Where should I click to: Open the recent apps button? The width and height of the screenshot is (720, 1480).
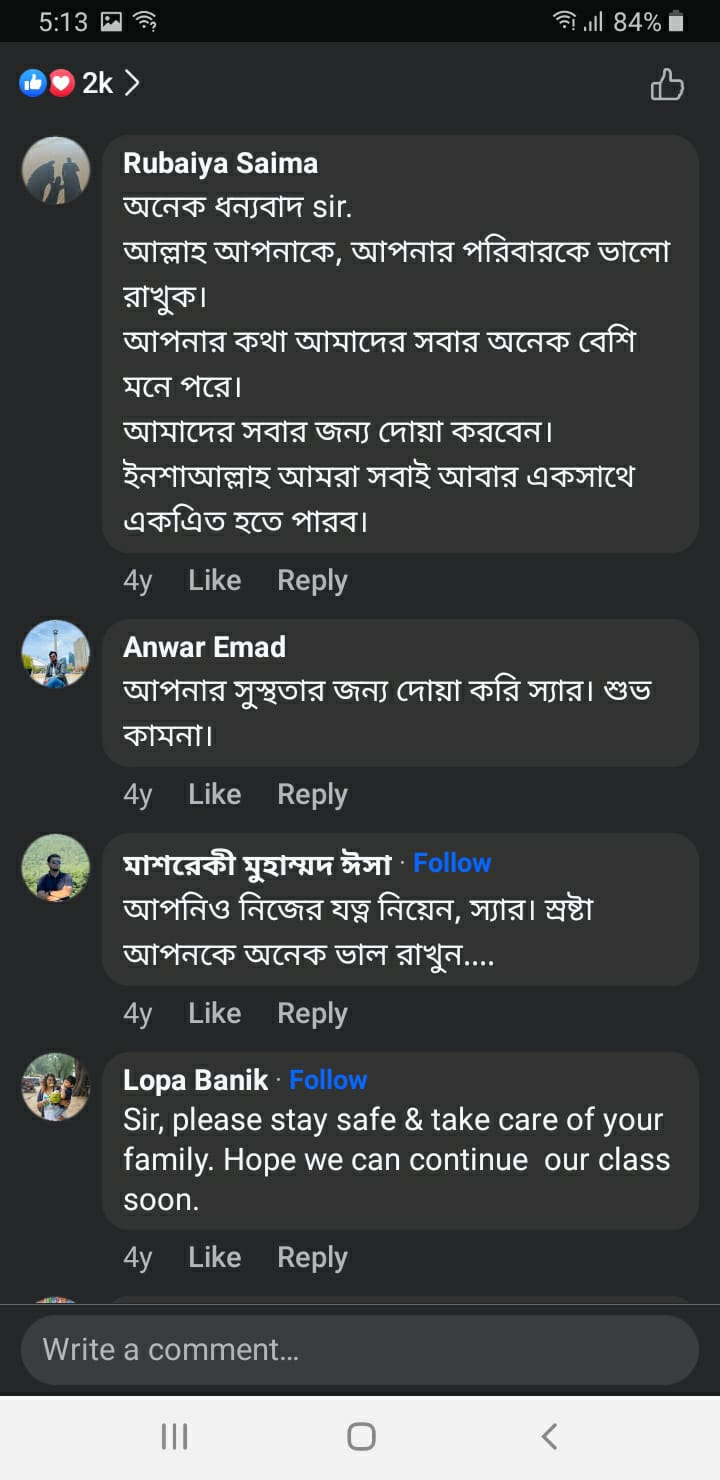[174, 1437]
